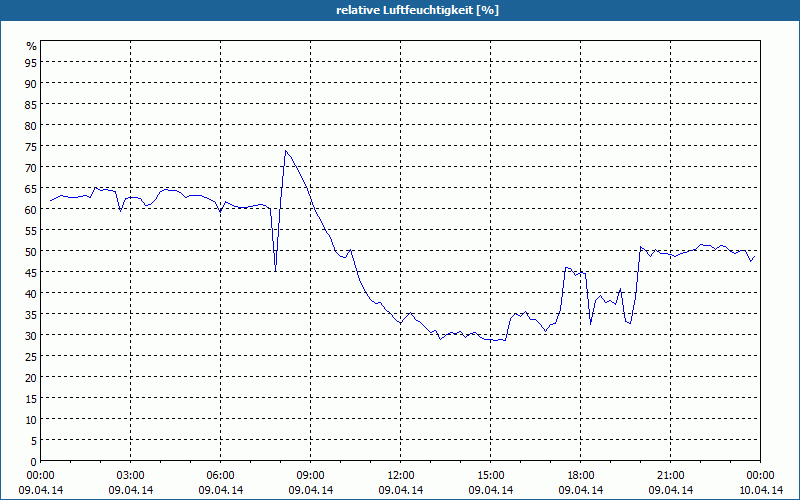800x500 pixels.
Task: Pick the y-axis value '35'
Action: pyautogui.click(x=31, y=314)
